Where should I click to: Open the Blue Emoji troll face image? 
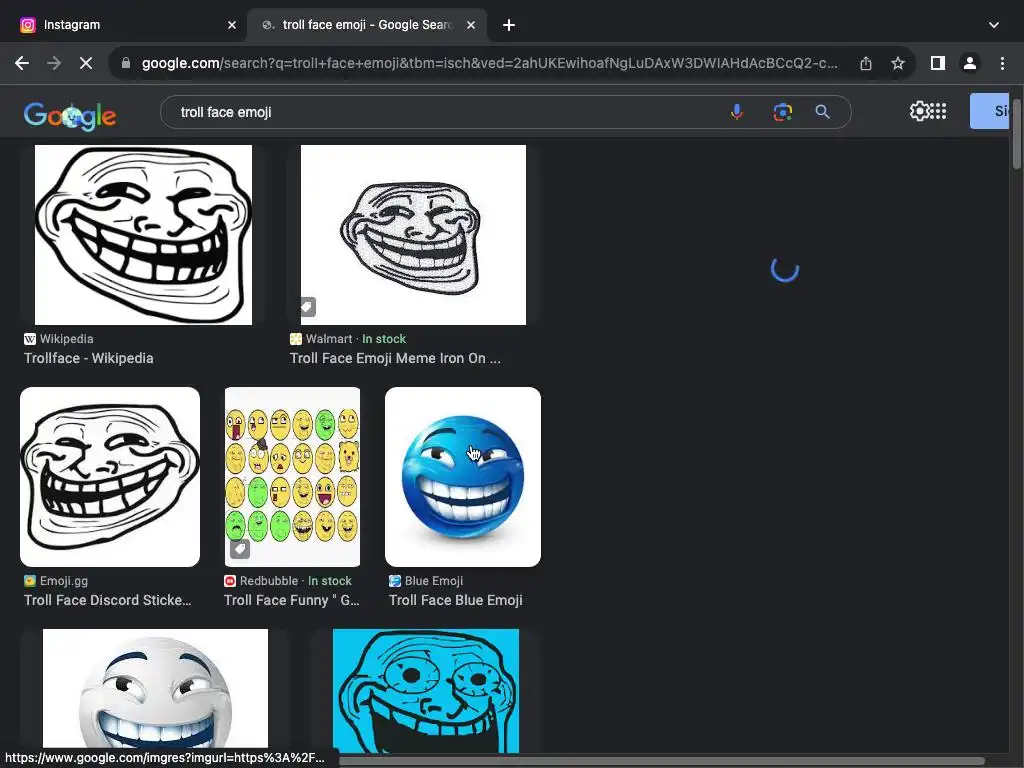463,477
